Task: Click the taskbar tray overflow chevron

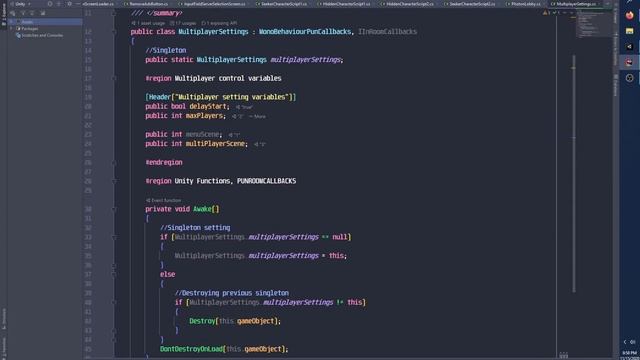Action: point(624,342)
